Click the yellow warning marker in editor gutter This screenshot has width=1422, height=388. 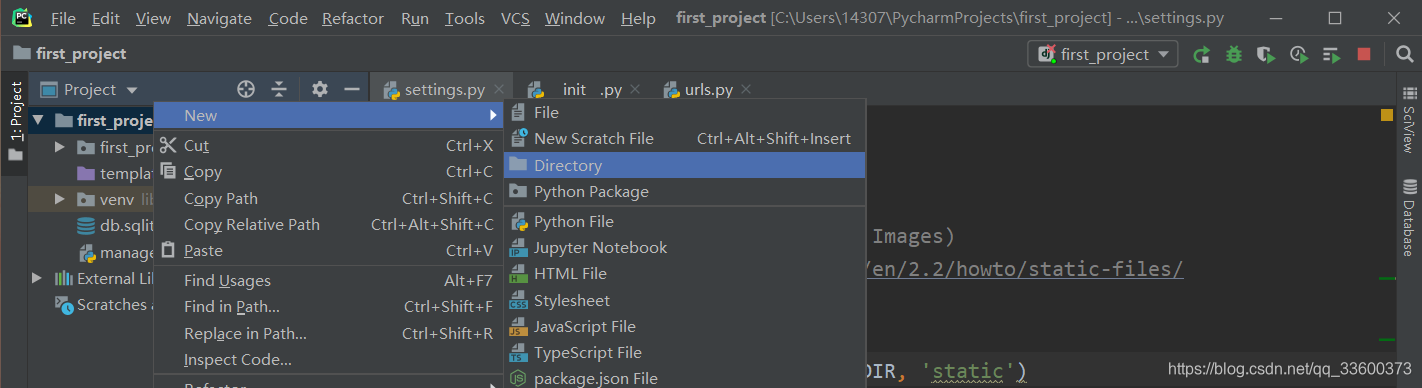pos(1386,115)
